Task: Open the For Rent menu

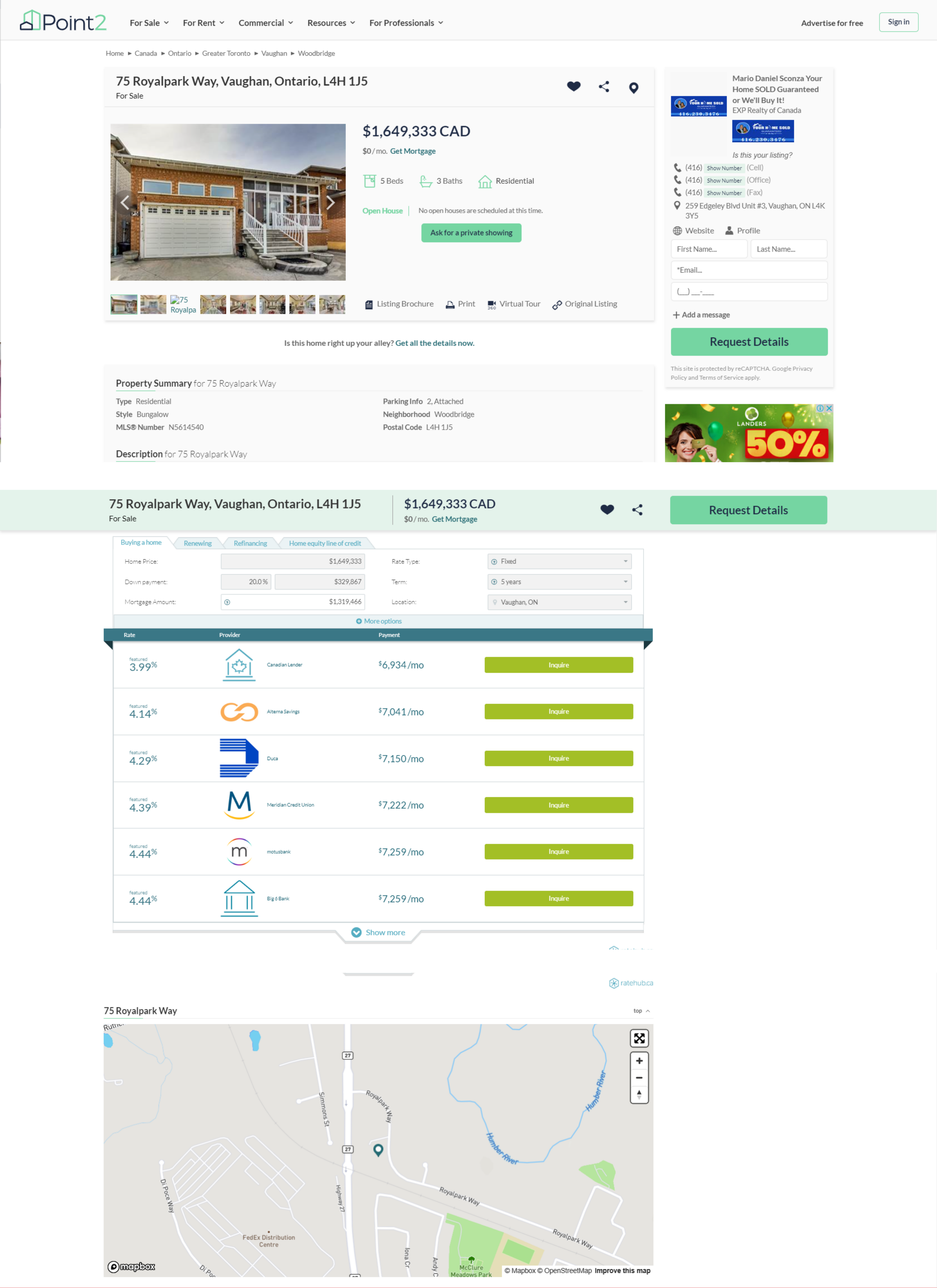Action: [203, 23]
